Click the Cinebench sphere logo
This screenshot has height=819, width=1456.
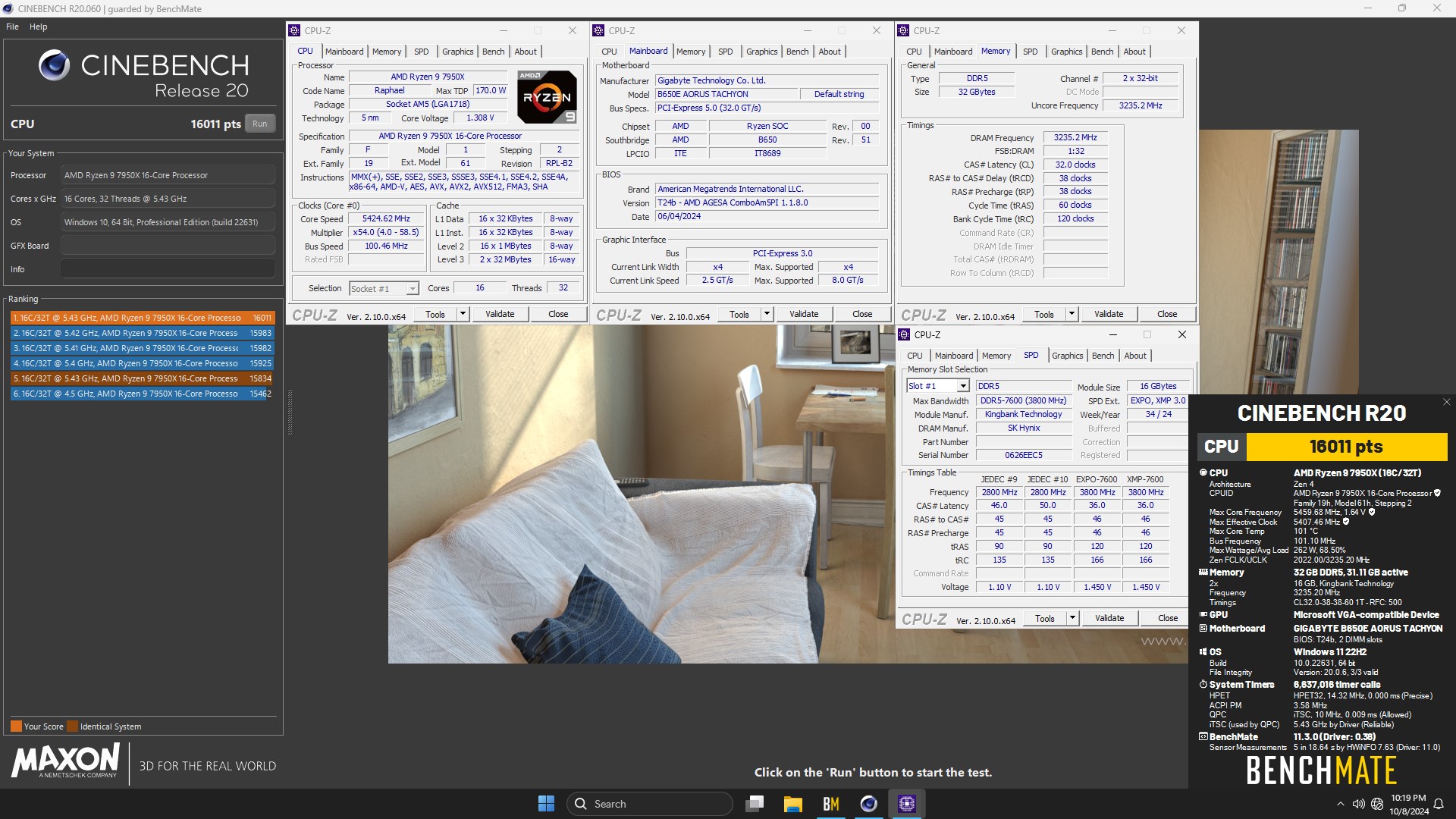point(54,66)
